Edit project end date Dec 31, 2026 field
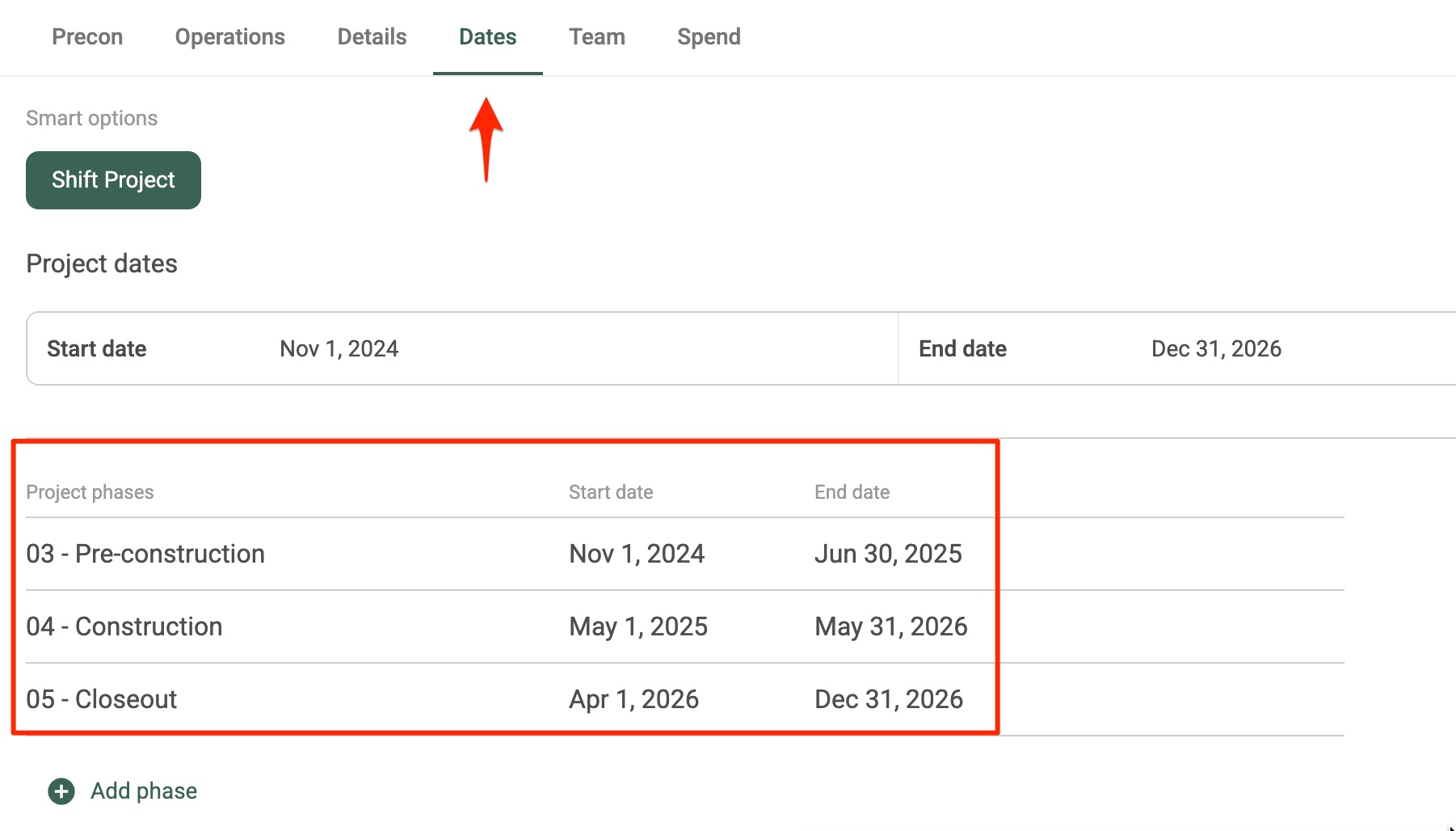Viewport: 1456px width, 831px height. click(1216, 348)
